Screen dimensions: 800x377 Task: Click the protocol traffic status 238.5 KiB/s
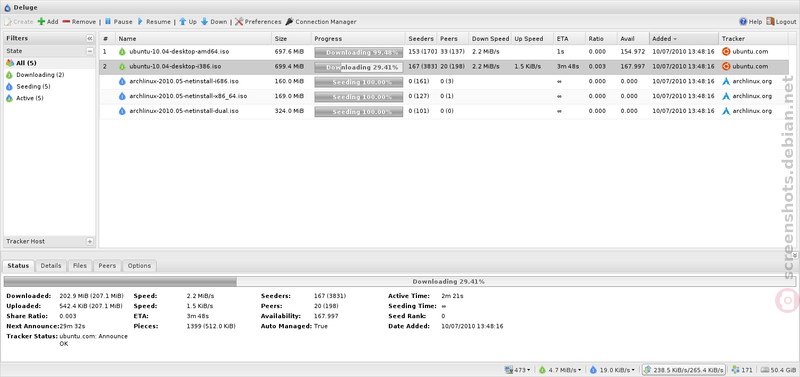click(684, 370)
